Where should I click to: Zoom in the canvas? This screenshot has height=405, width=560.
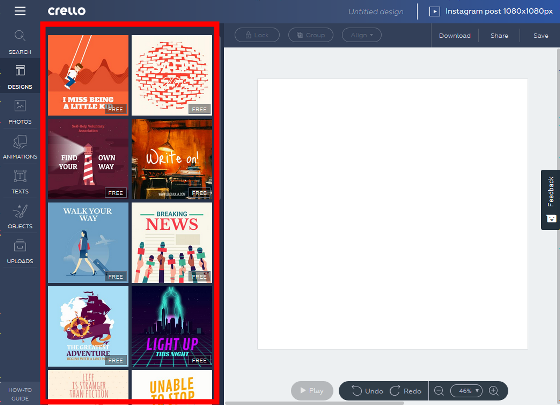click(x=494, y=391)
